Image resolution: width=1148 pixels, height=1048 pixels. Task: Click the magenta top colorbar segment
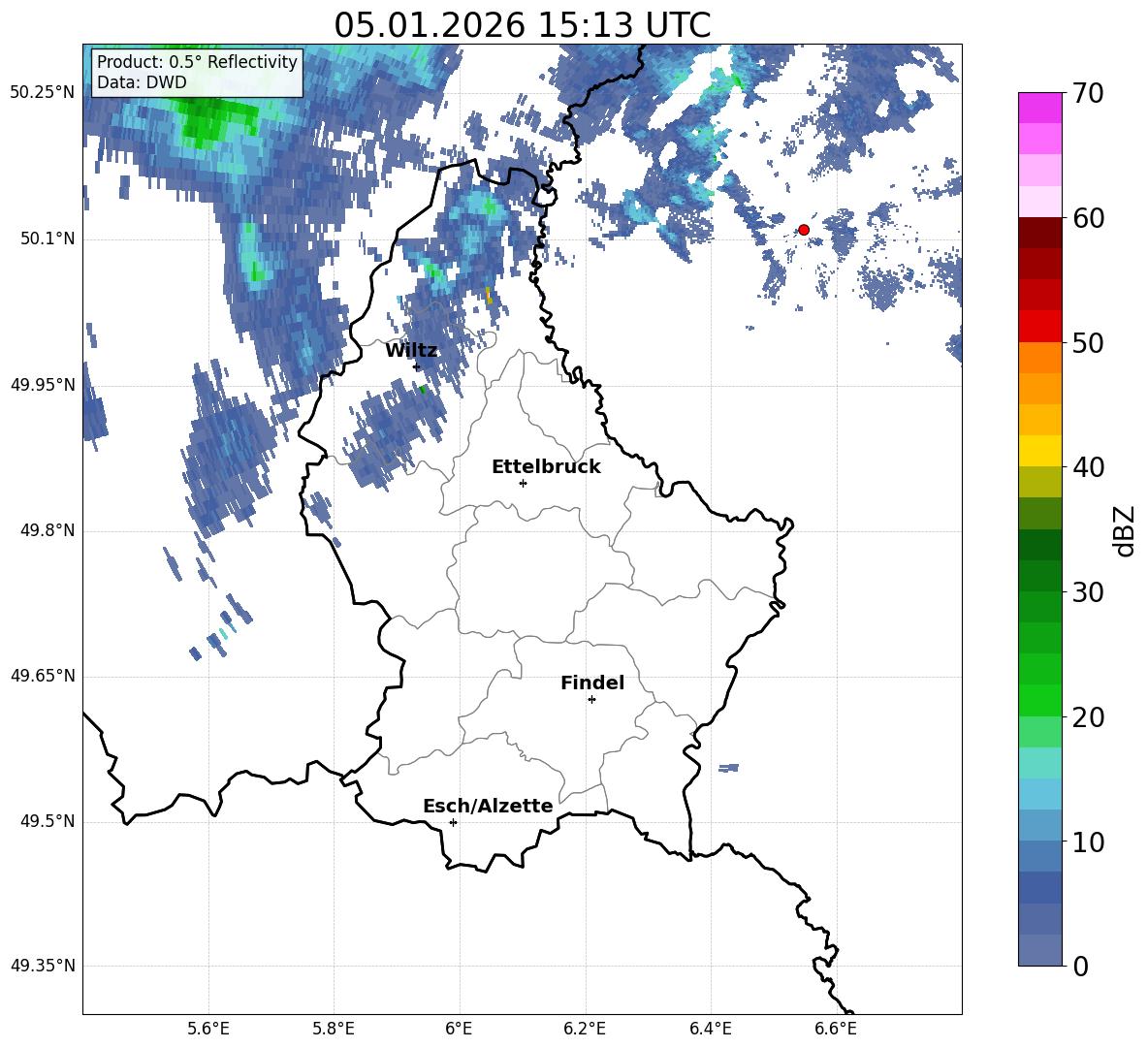[x=1039, y=108]
